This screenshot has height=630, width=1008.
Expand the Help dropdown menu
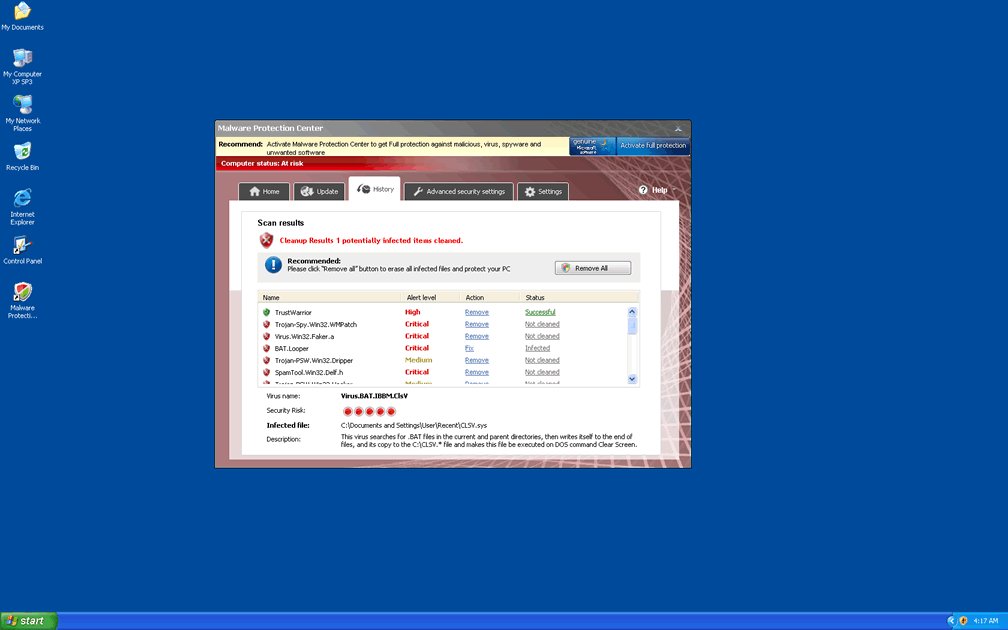pyautogui.click(x=657, y=190)
